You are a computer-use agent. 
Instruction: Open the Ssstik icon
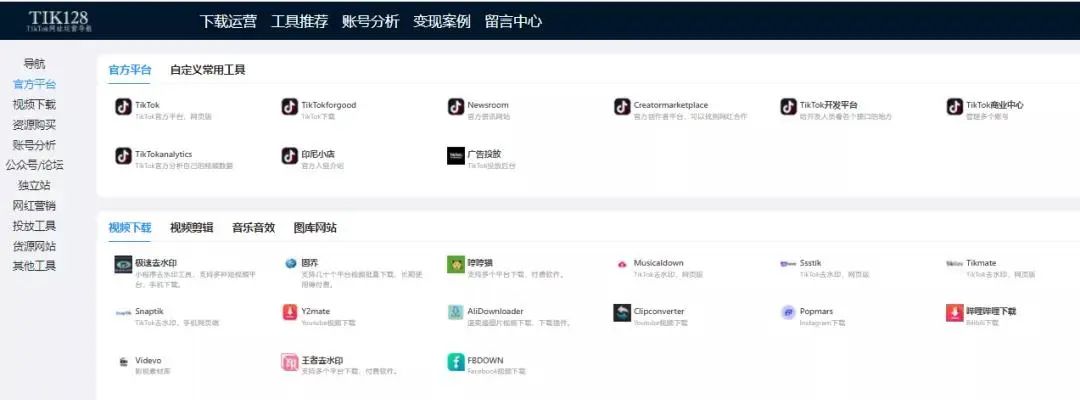[x=788, y=264]
